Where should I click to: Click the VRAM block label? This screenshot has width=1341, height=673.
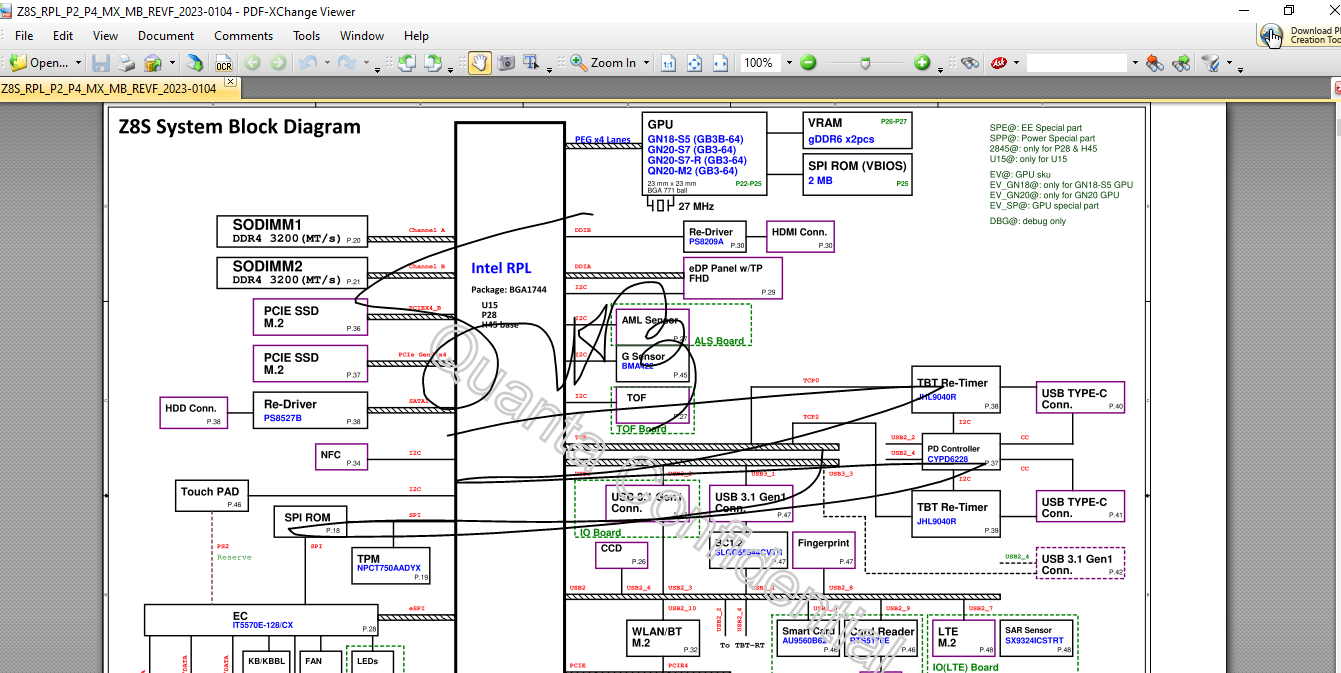825,123
